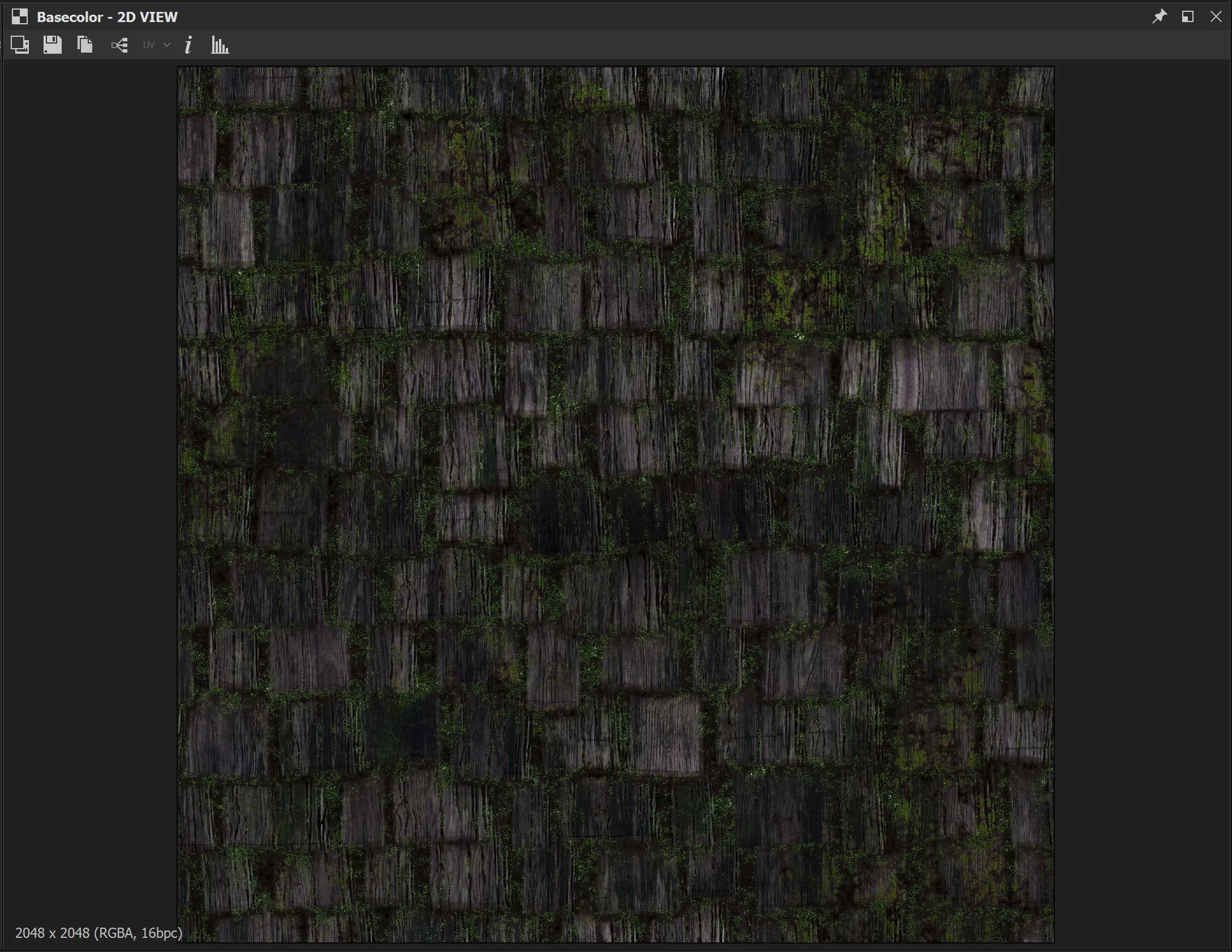Expand the chevron next to UV

click(167, 45)
